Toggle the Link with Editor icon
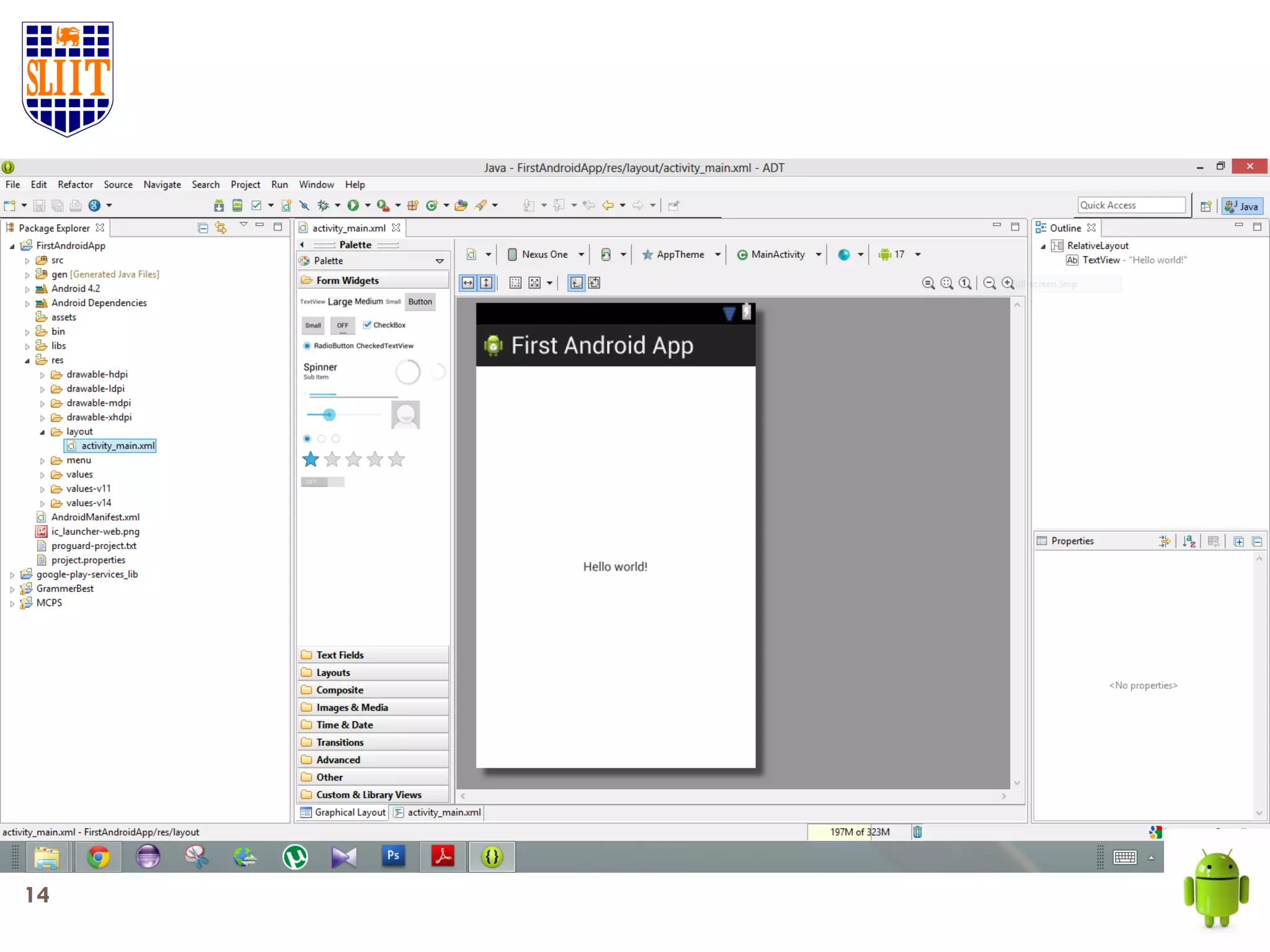 220,227
